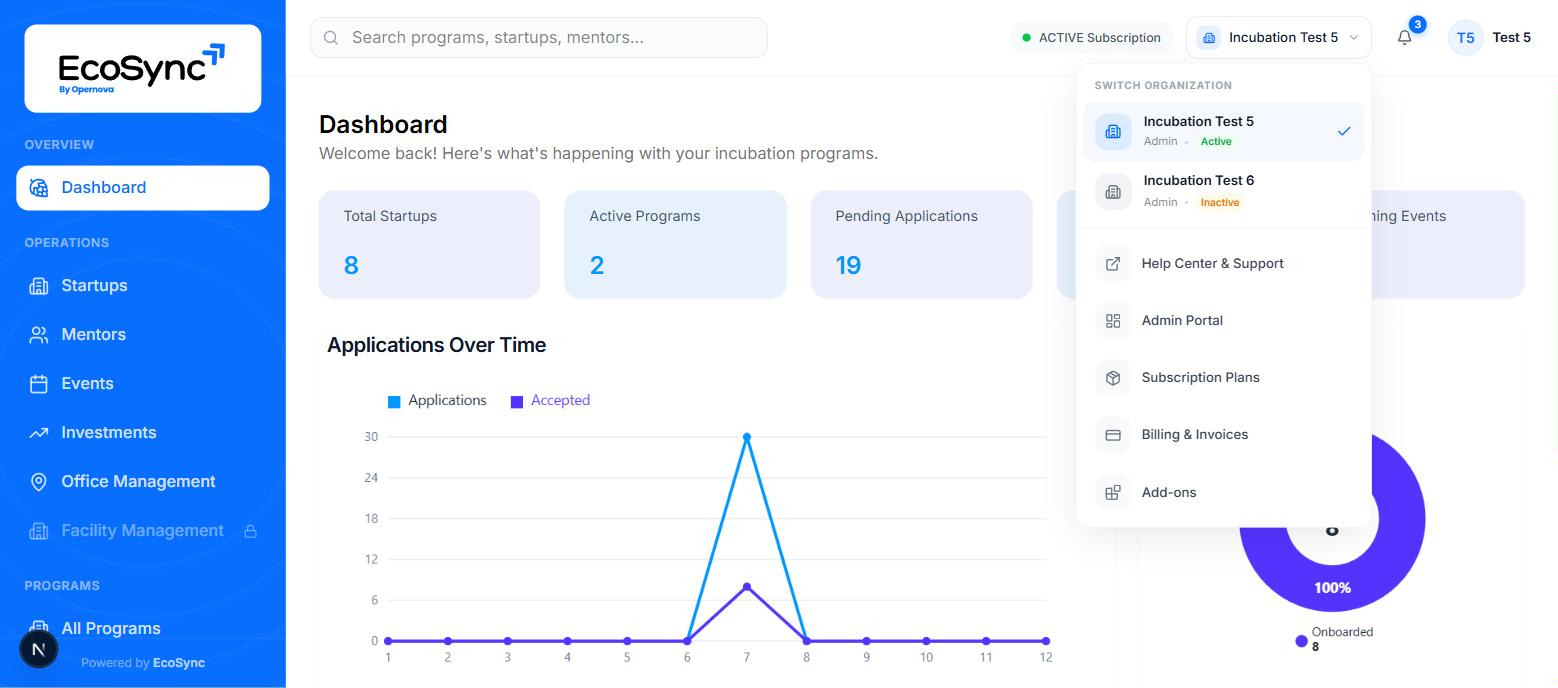Toggle the Applications series in the chart legend
The image size is (1558, 688).
coord(437,401)
